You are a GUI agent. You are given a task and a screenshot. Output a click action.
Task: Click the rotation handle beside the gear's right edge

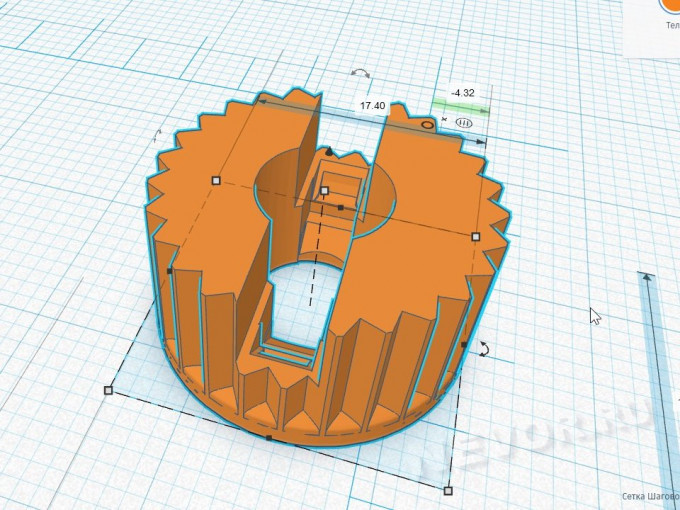click(484, 349)
